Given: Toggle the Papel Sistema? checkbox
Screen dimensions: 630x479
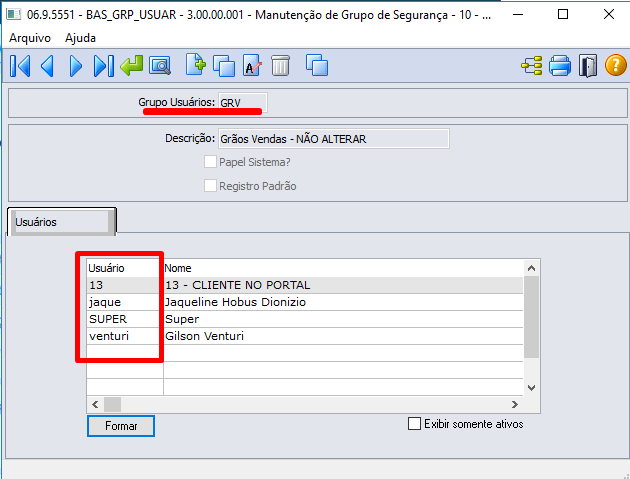Looking at the screenshot, I should click(210, 162).
